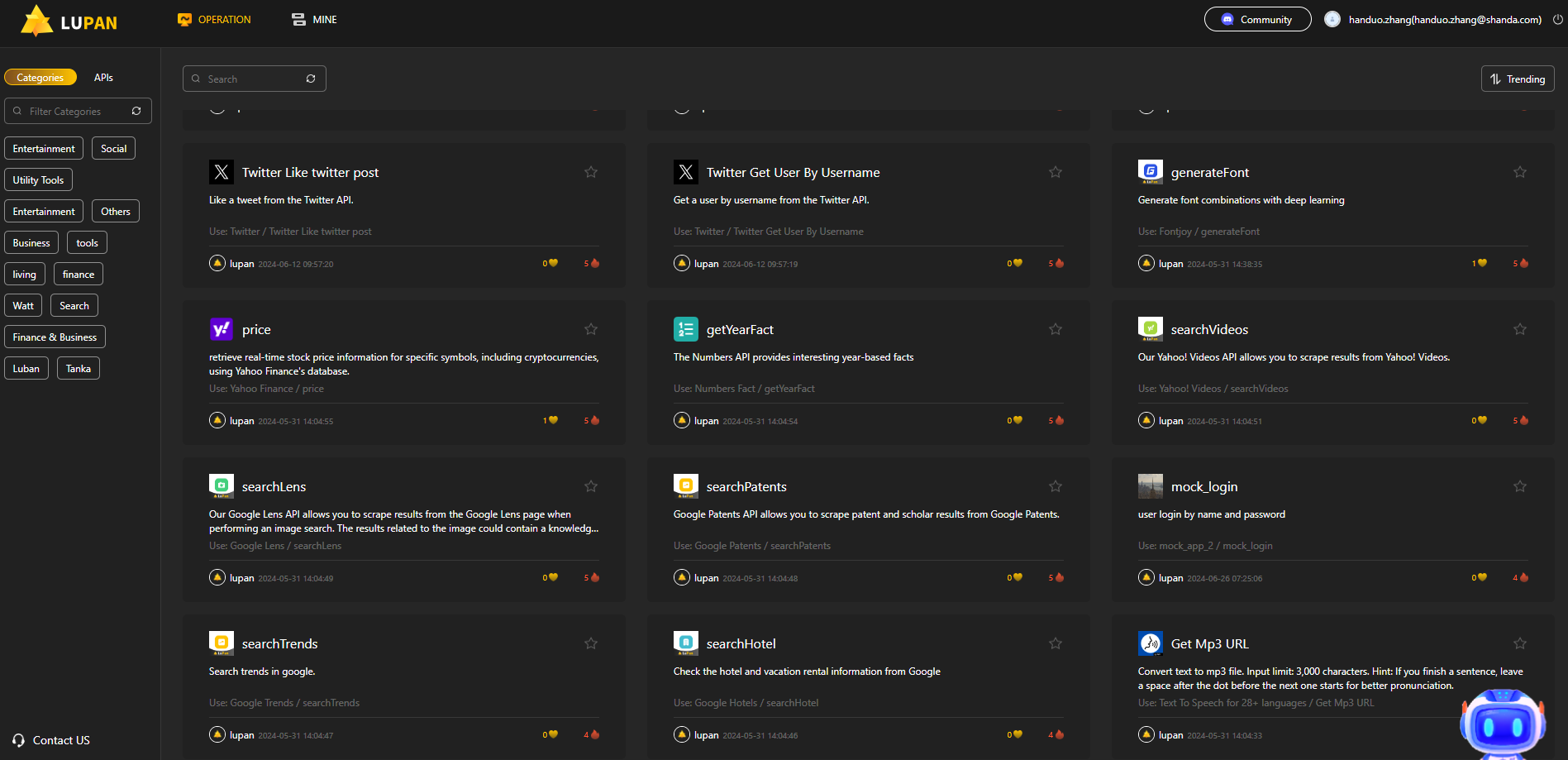1568x760 pixels.
Task: Open the robot chat assistant
Action: click(x=1502, y=724)
